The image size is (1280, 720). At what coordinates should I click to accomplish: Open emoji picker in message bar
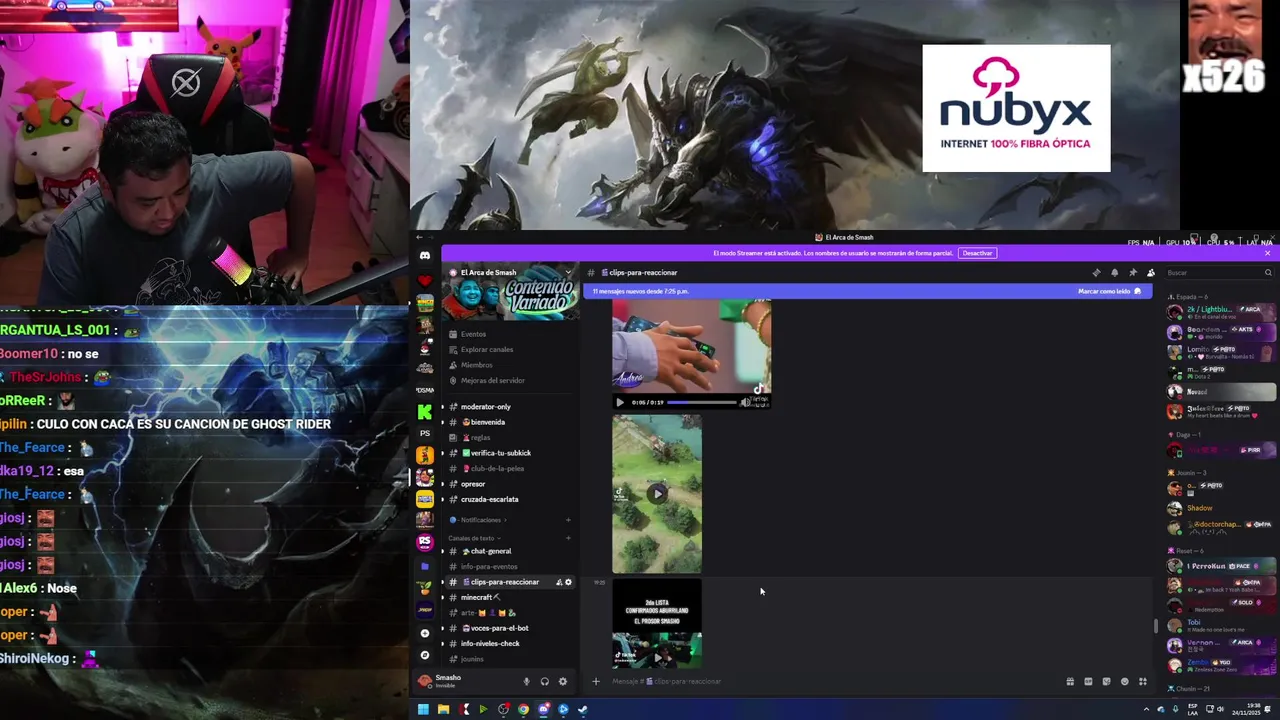1125,682
